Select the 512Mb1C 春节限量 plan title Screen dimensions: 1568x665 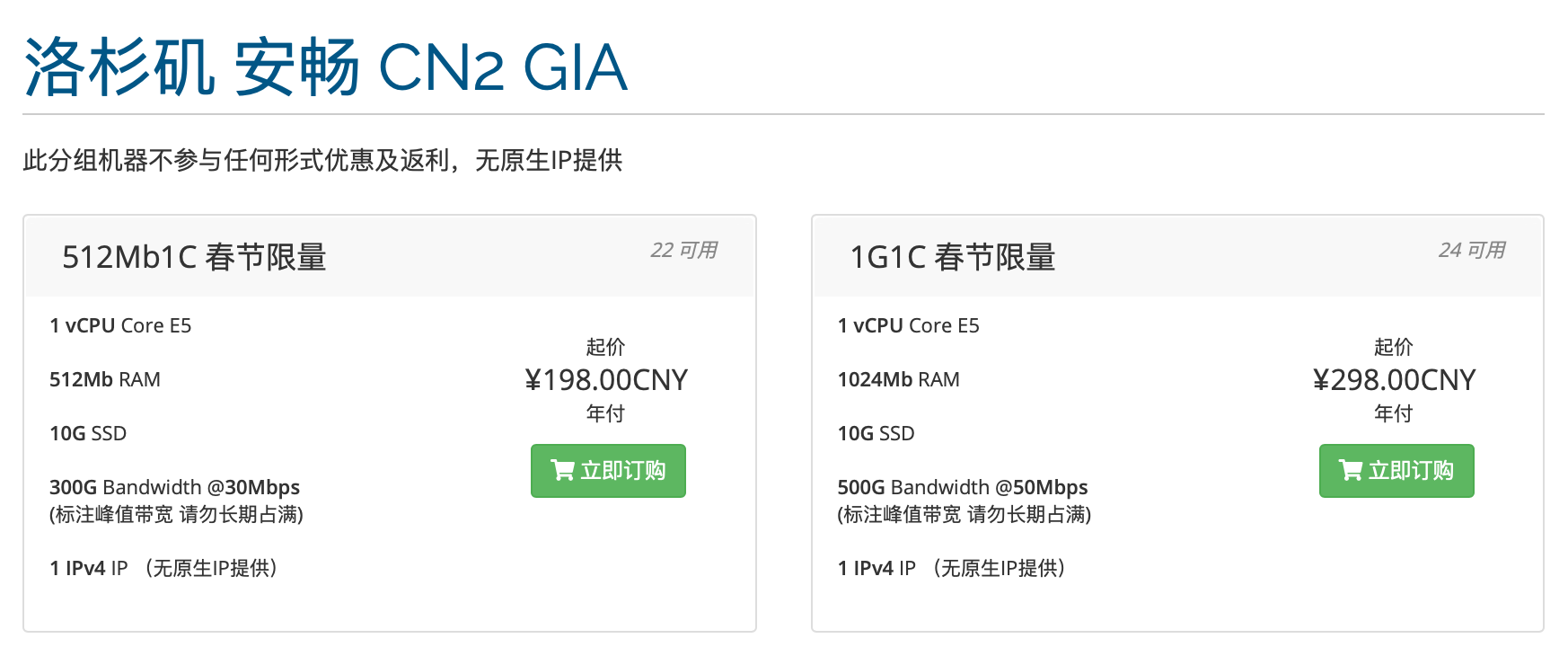pyautogui.click(x=194, y=257)
